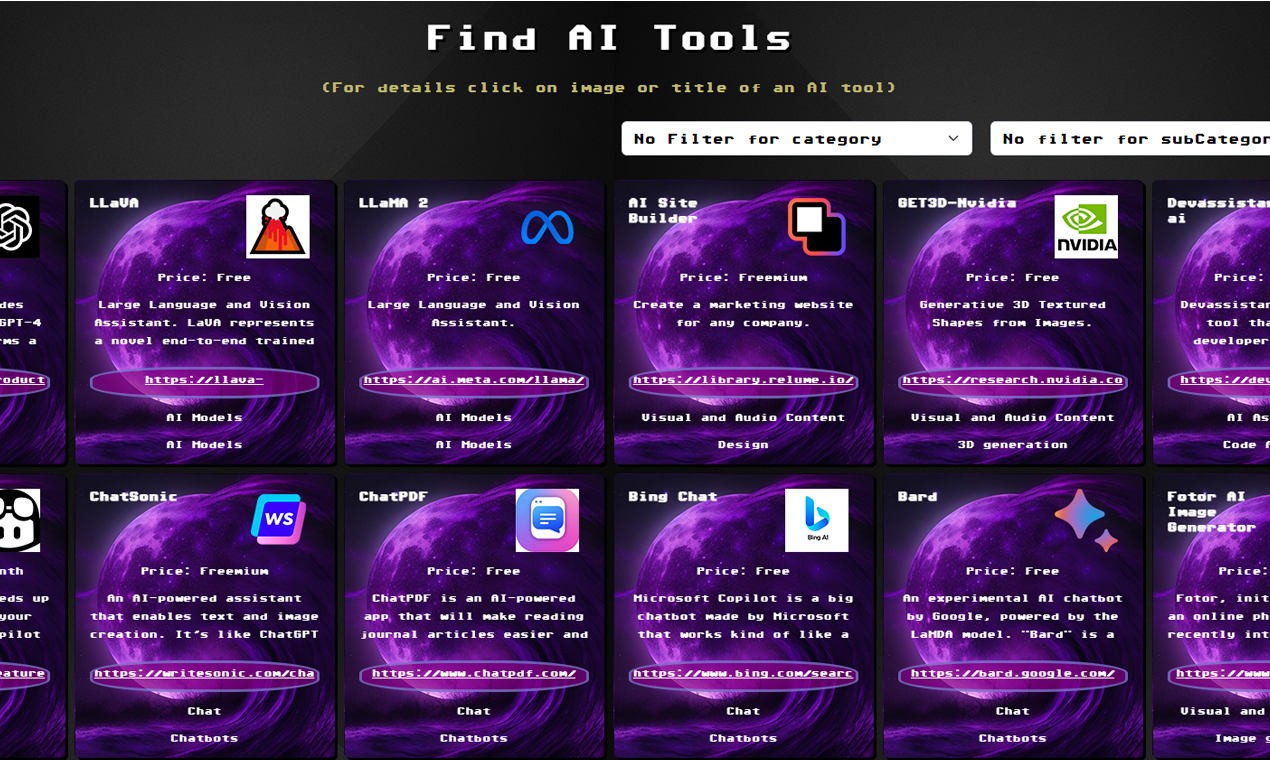
Task: Click the Bard sparkle logo
Action: coord(1086,520)
